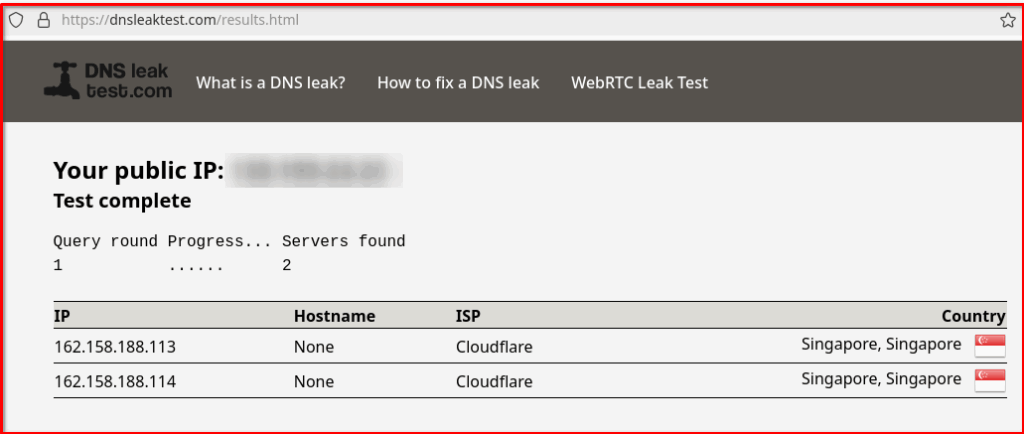Select the IP address 162.158.188.114
The image size is (1024, 434).
tap(115, 381)
